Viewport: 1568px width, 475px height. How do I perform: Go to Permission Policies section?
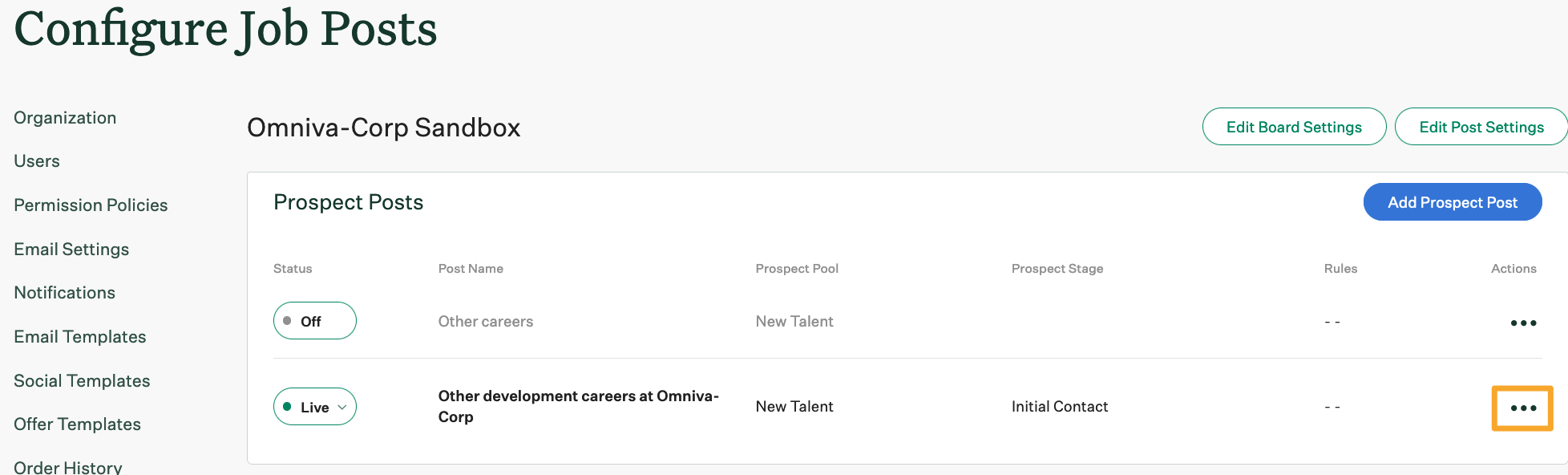pos(91,205)
